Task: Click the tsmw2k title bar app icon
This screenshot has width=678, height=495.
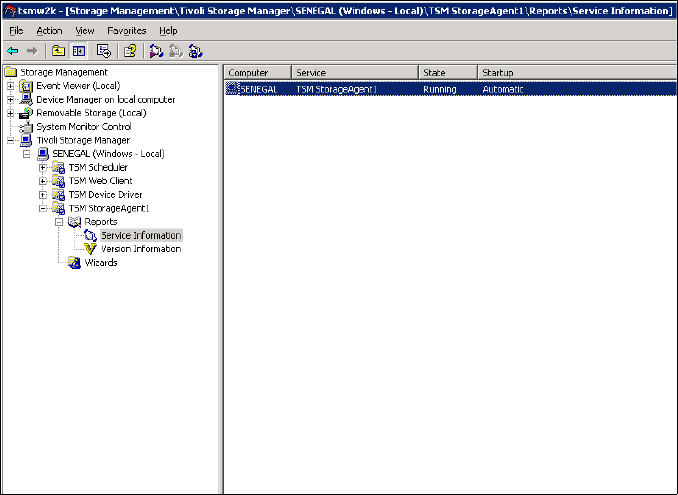Action: pyautogui.click(x=9, y=10)
